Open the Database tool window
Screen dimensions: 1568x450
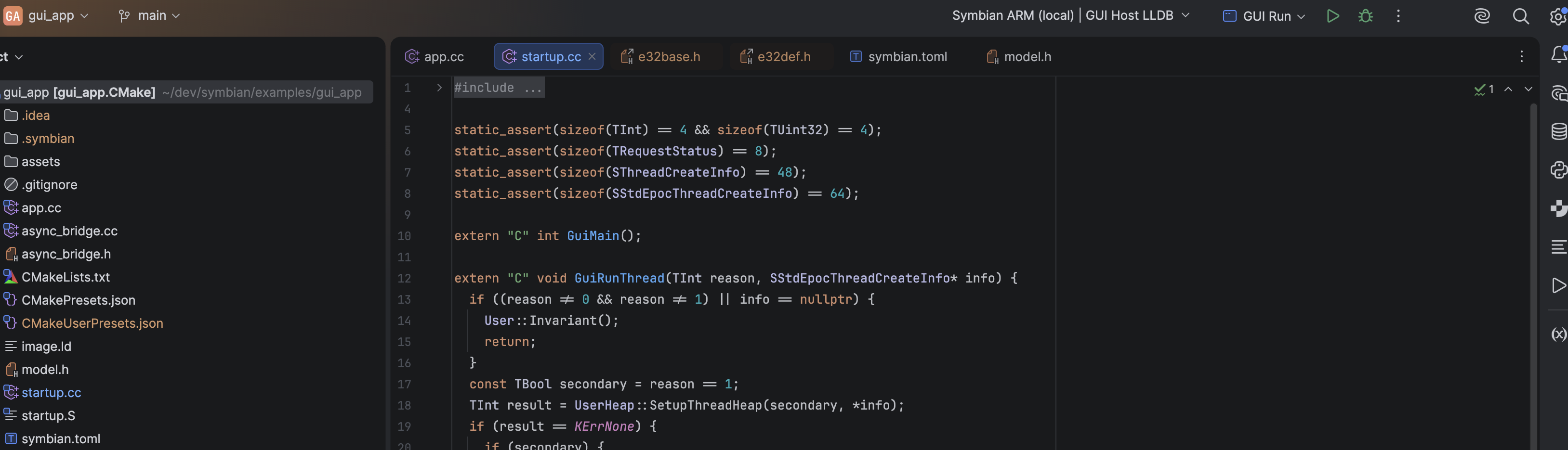point(1559,131)
